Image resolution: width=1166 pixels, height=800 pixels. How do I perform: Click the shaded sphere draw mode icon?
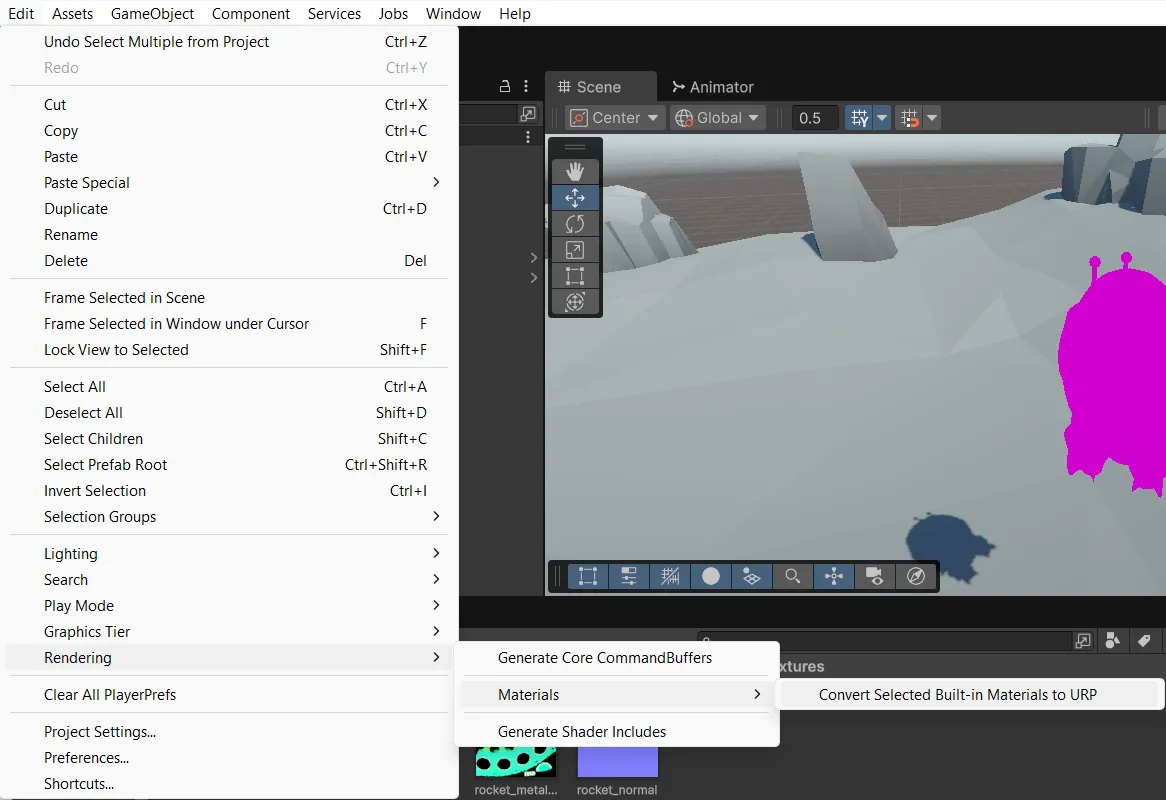pyautogui.click(x=711, y=576)
